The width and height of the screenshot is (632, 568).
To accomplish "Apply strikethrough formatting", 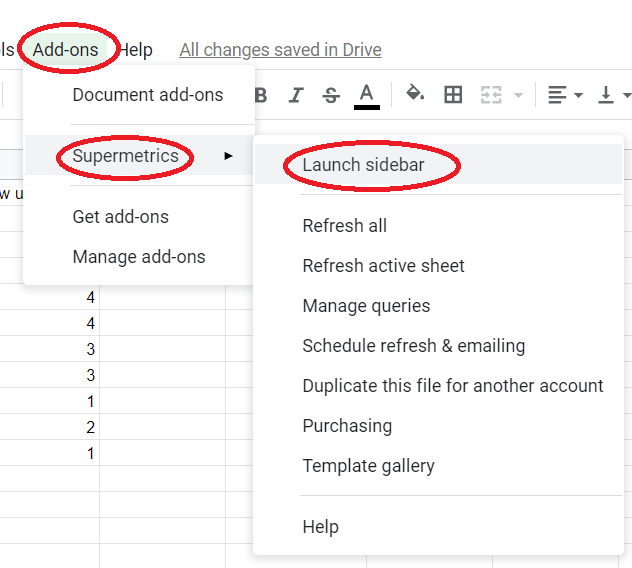I will [x=331, y=96].
